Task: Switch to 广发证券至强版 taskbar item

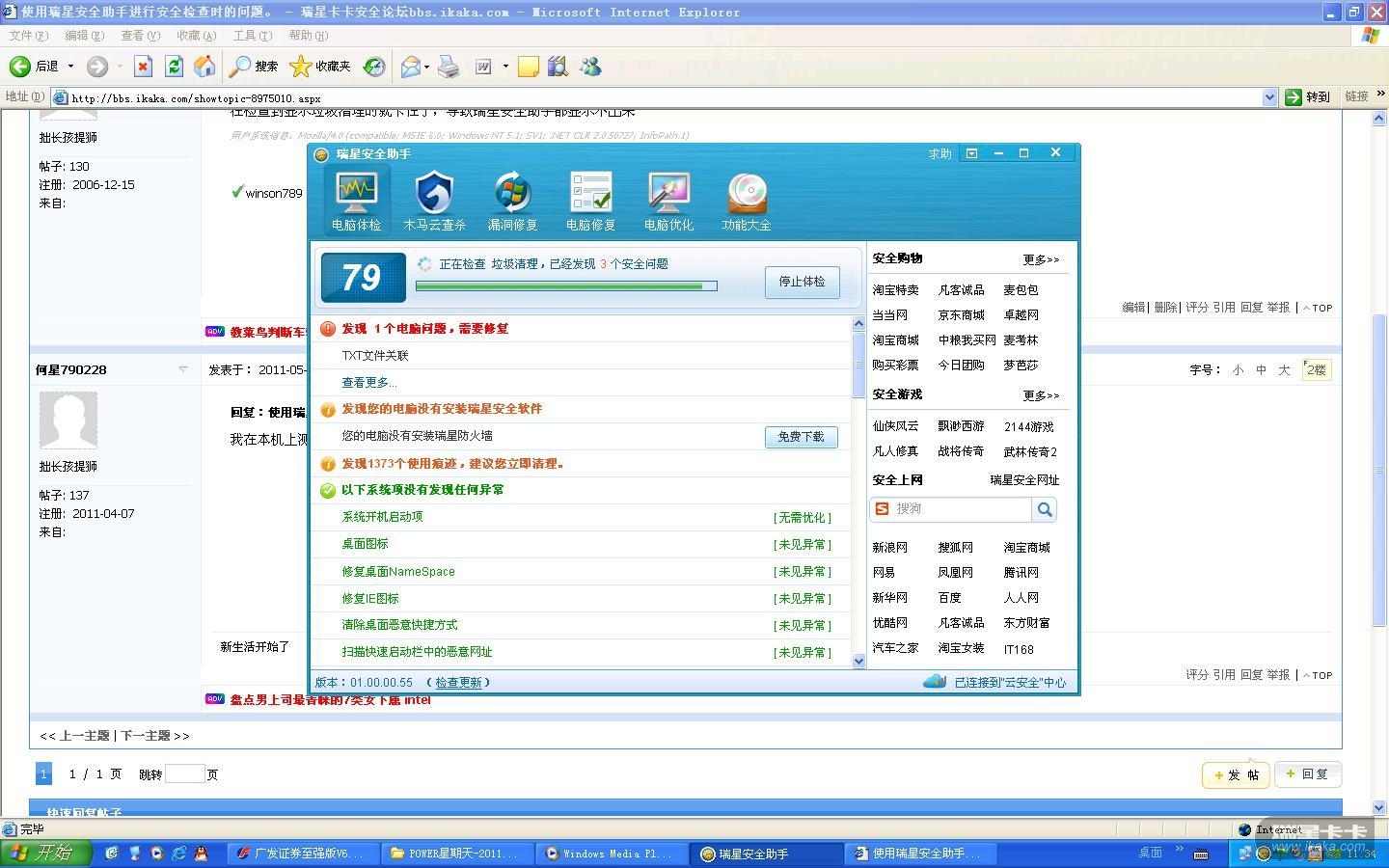Action: [302, 854]
